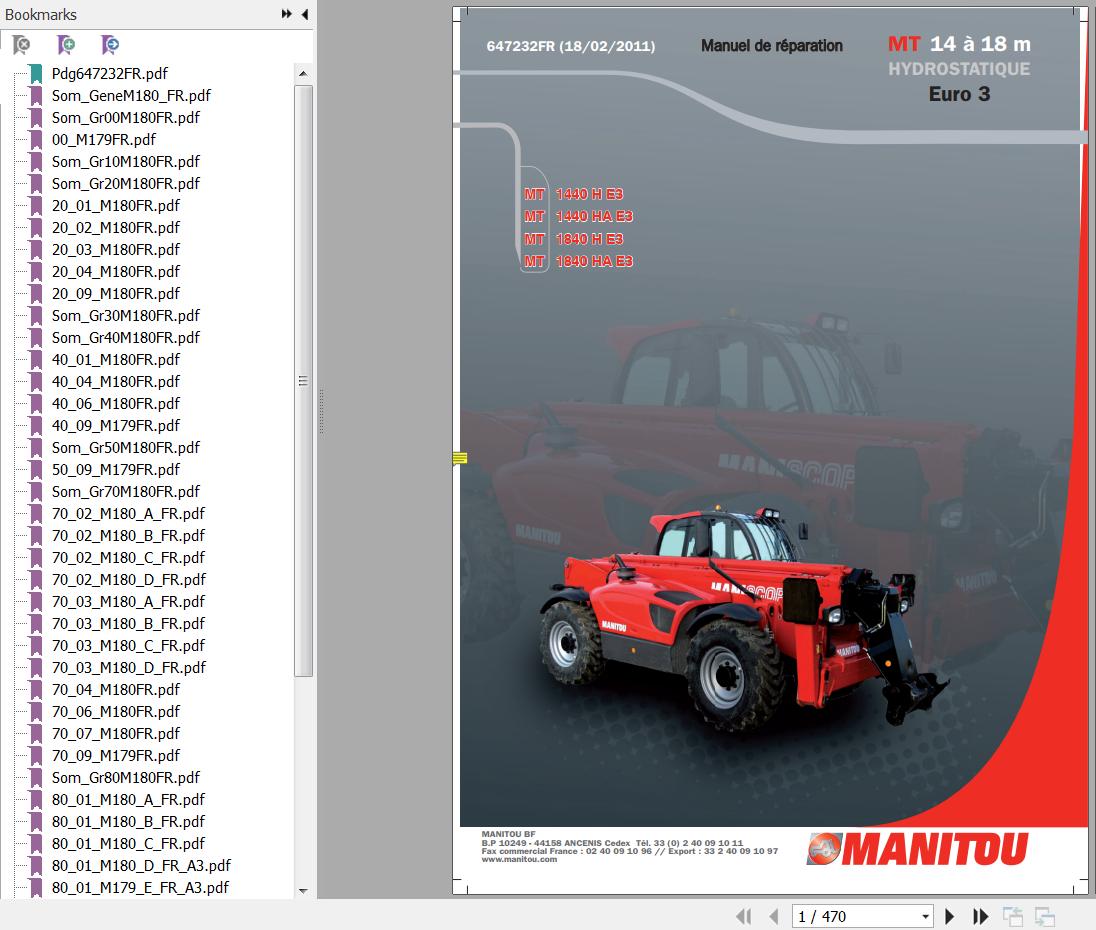The width and height of the screenshot is (1096, 930).
Task: Go to the first page of the document
Action: (x=744, y=916)
